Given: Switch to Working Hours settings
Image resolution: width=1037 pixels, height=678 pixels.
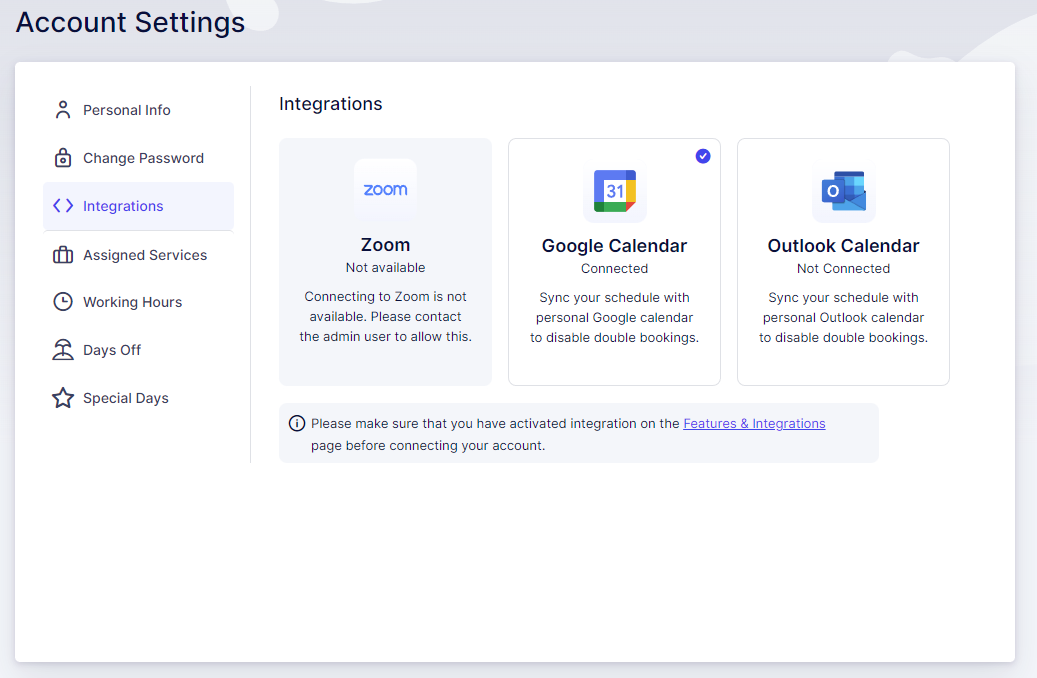Looking at the screenshot, I should click(138, 302).
